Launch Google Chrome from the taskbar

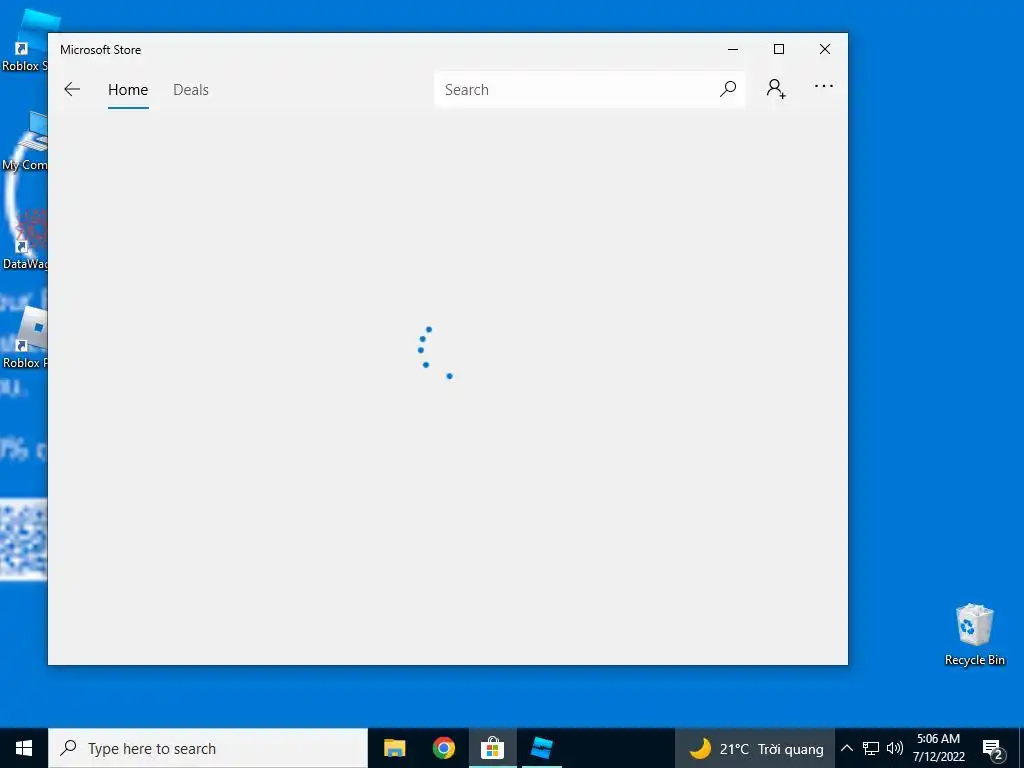pyautogui.click(x=443, y=748)
